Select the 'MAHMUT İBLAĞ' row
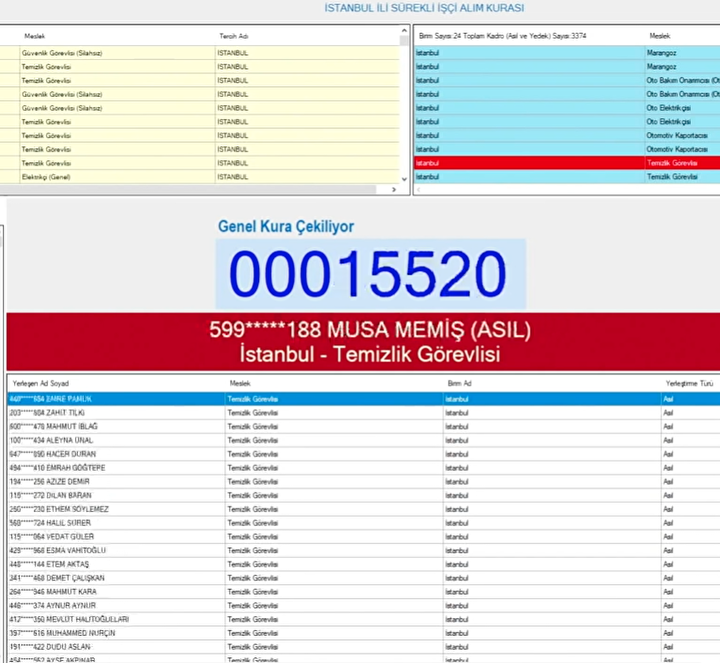The width and height of the screenshot is (720, 663). tap(364, 427)
